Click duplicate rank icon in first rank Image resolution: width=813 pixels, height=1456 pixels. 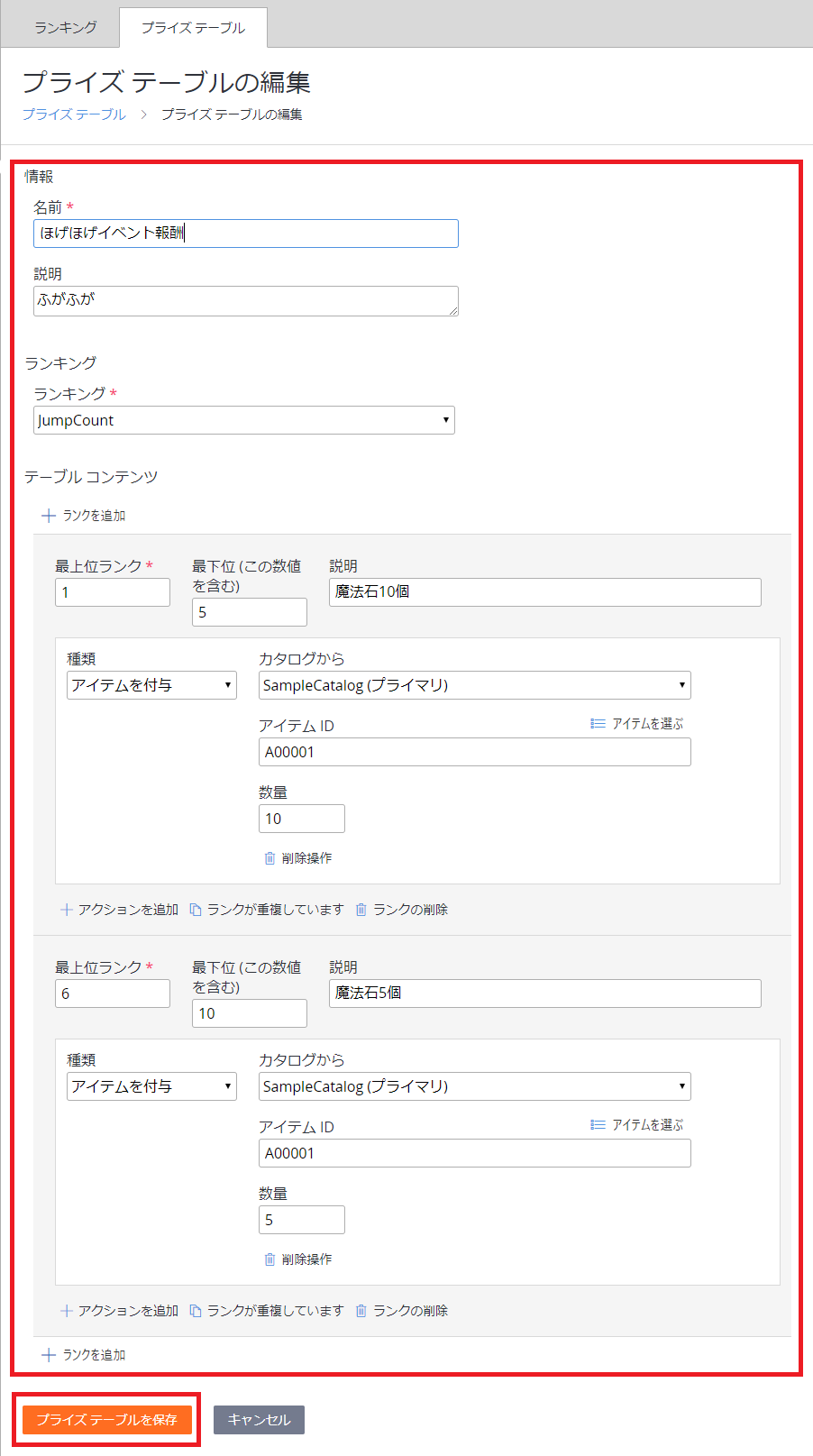pyautogui.click(x=196, y=910)
